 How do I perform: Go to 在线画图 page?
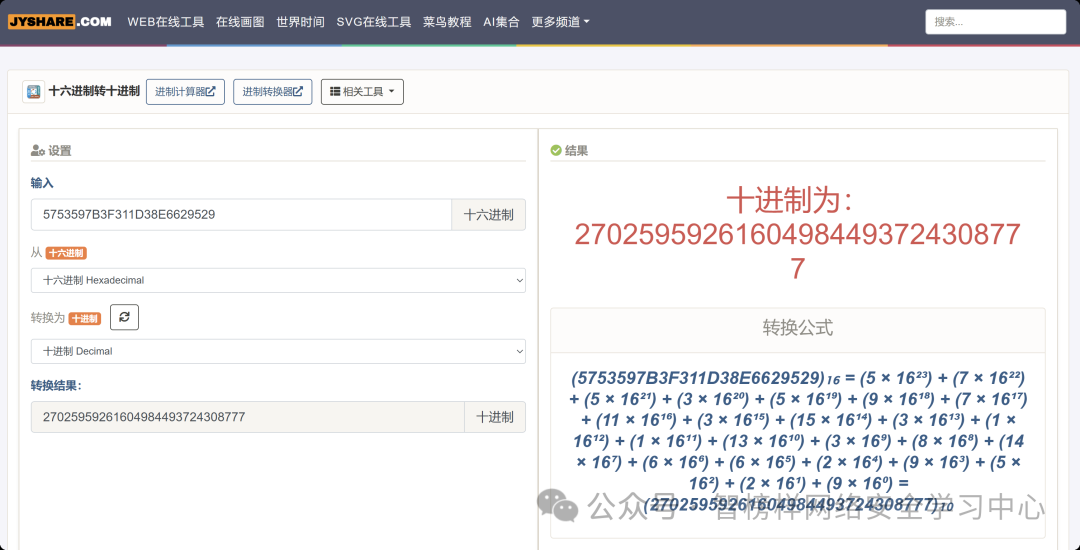point(240,21)
